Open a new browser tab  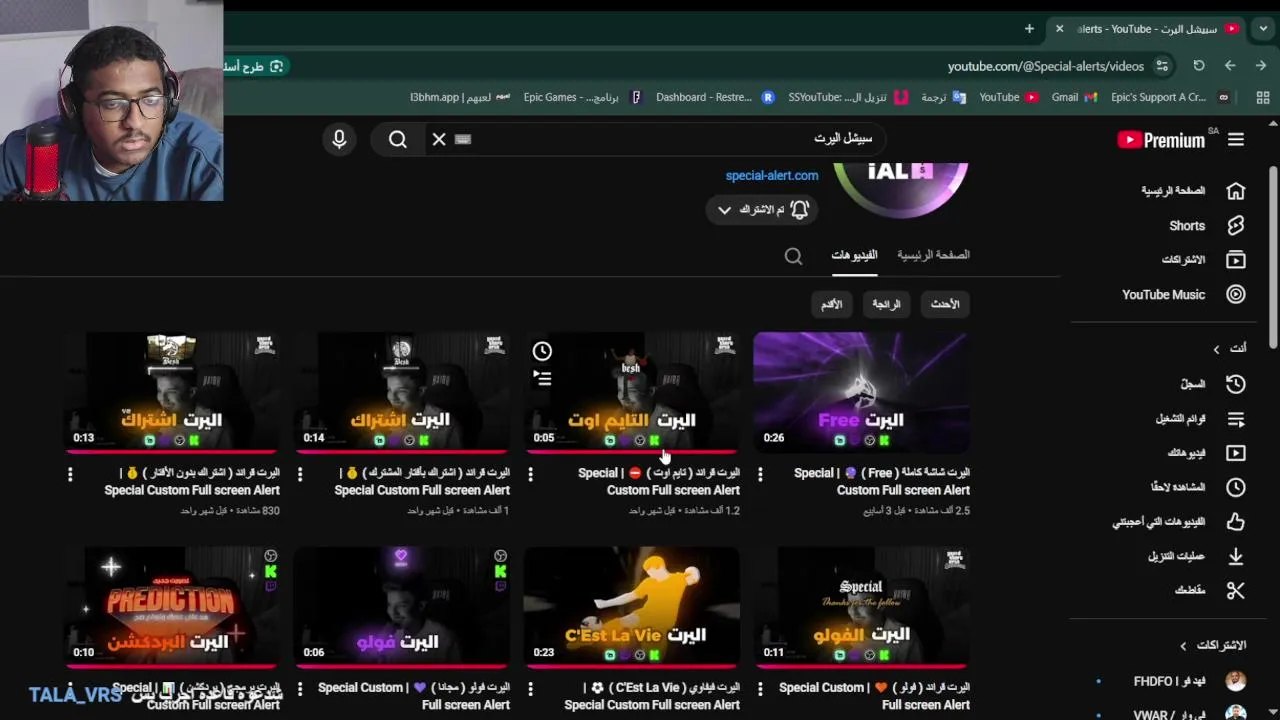1029,29
